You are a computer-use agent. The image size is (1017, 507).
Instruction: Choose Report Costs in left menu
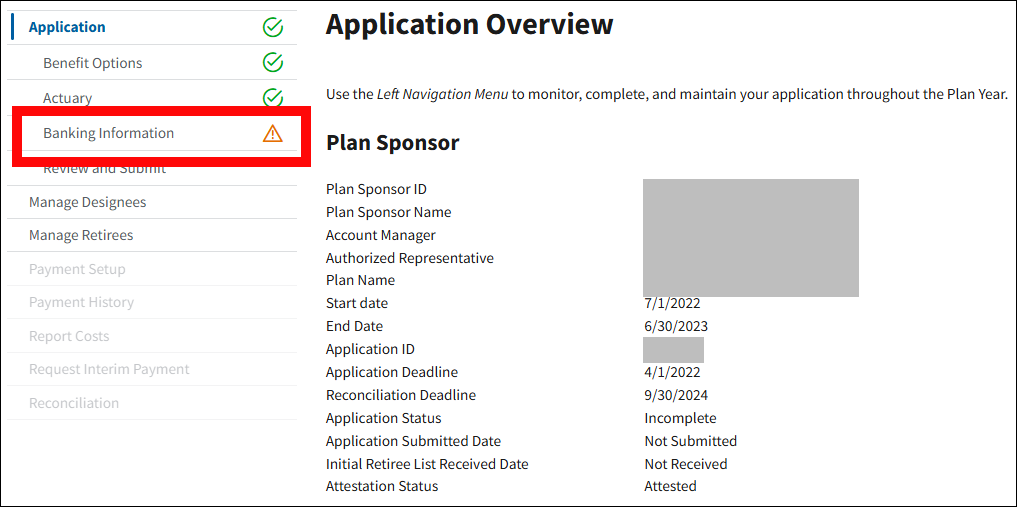point(69,336)
